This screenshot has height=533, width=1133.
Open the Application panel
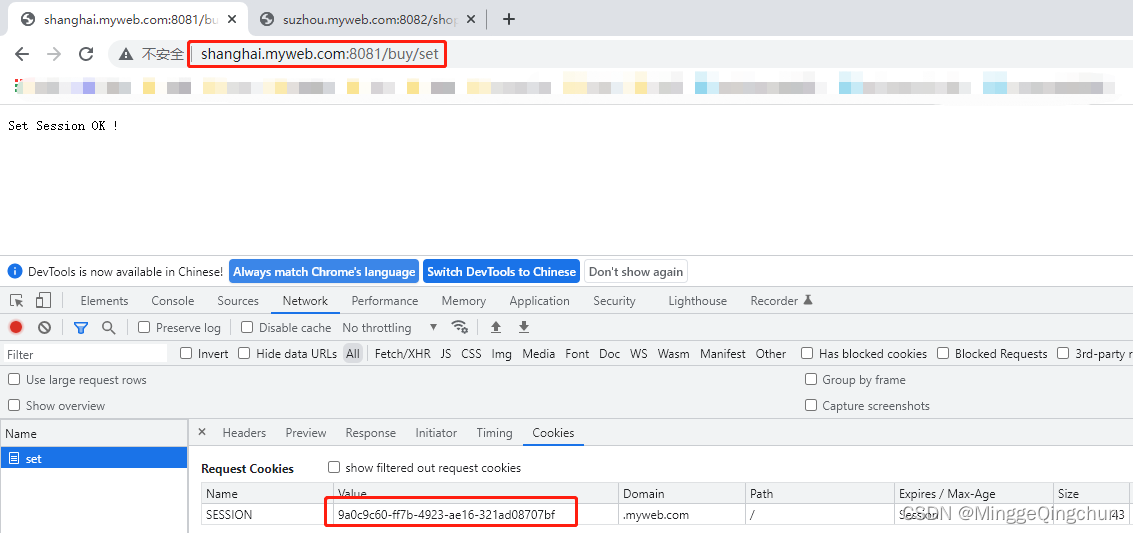(539, 300)
